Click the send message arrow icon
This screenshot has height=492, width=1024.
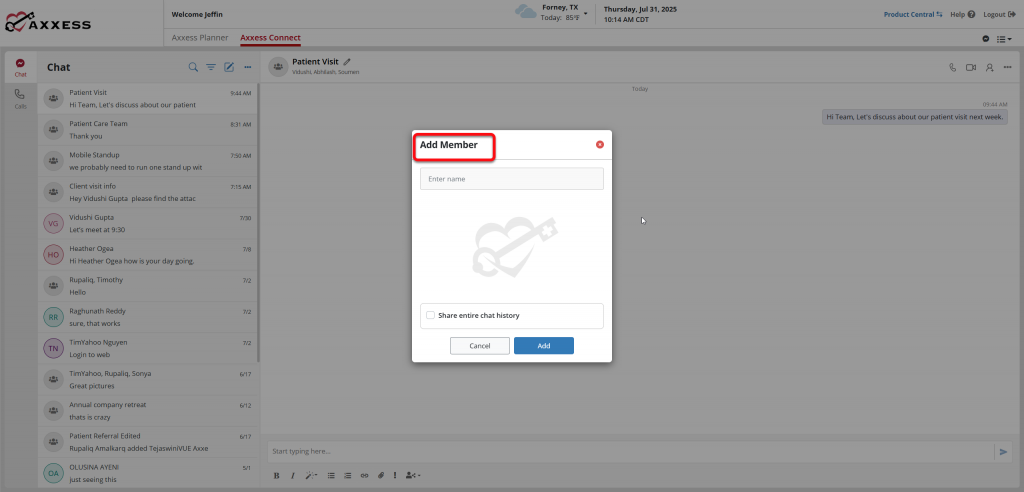(1003, 452)
